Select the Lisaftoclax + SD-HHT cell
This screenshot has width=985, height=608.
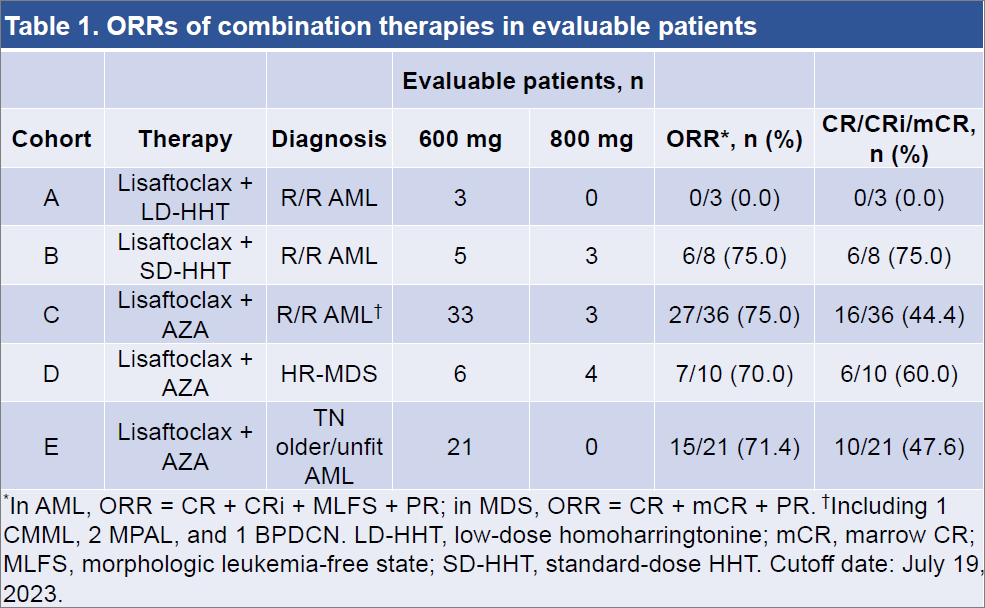pyautogui.click(x=185, y=256)
